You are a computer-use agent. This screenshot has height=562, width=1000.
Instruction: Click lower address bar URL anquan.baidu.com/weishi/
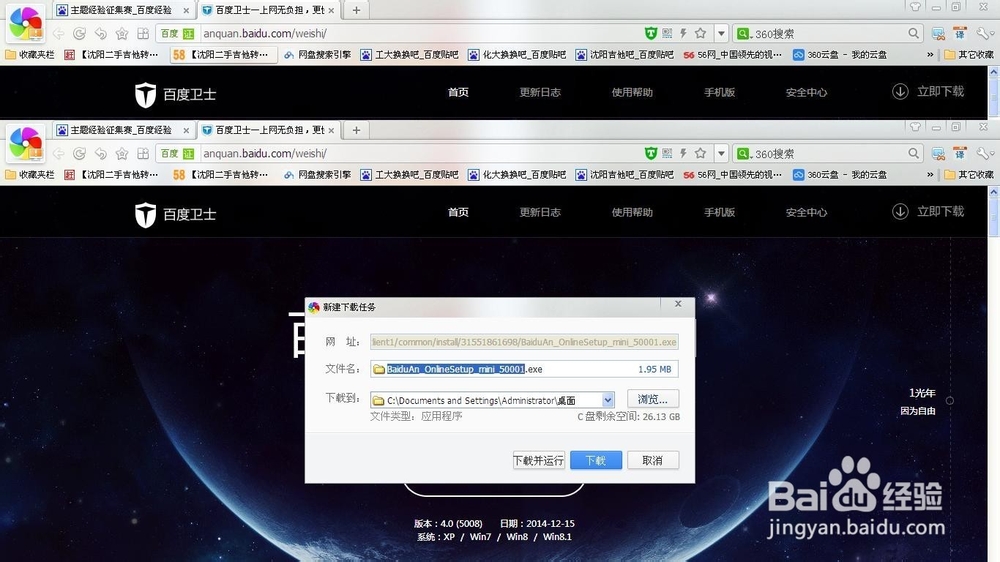pos(265,154)
